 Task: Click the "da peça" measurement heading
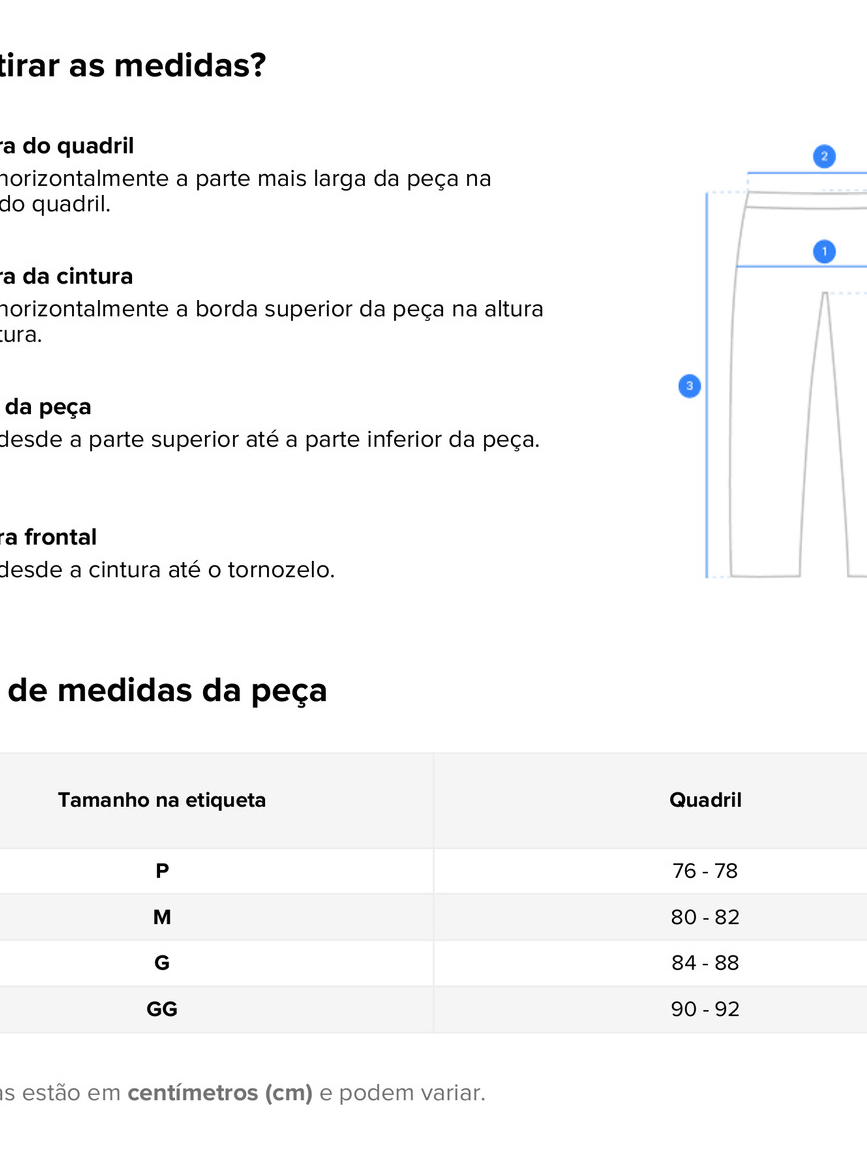48,407
